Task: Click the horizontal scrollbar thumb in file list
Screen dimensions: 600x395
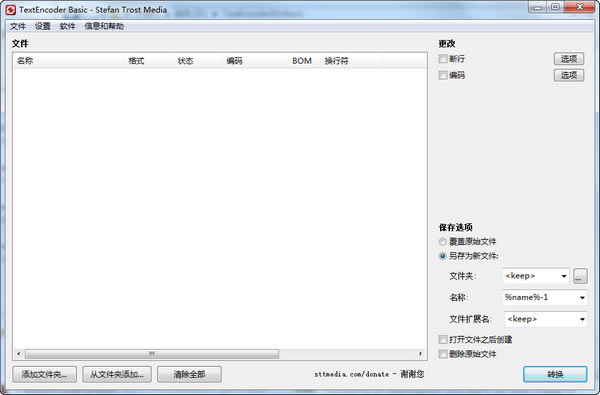Action: tap(152, 354)
